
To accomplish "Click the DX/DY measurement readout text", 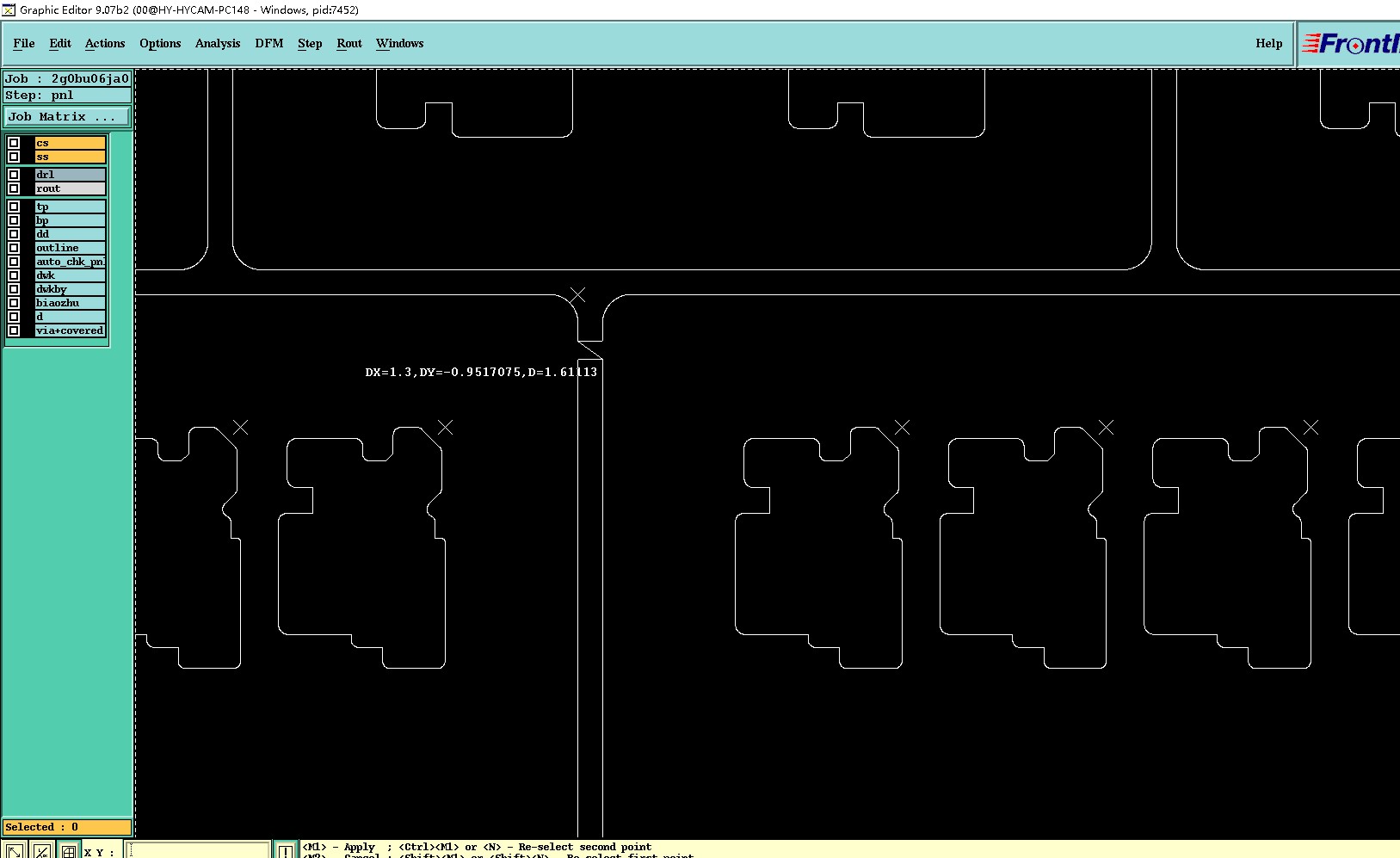I will coord(481,372).
